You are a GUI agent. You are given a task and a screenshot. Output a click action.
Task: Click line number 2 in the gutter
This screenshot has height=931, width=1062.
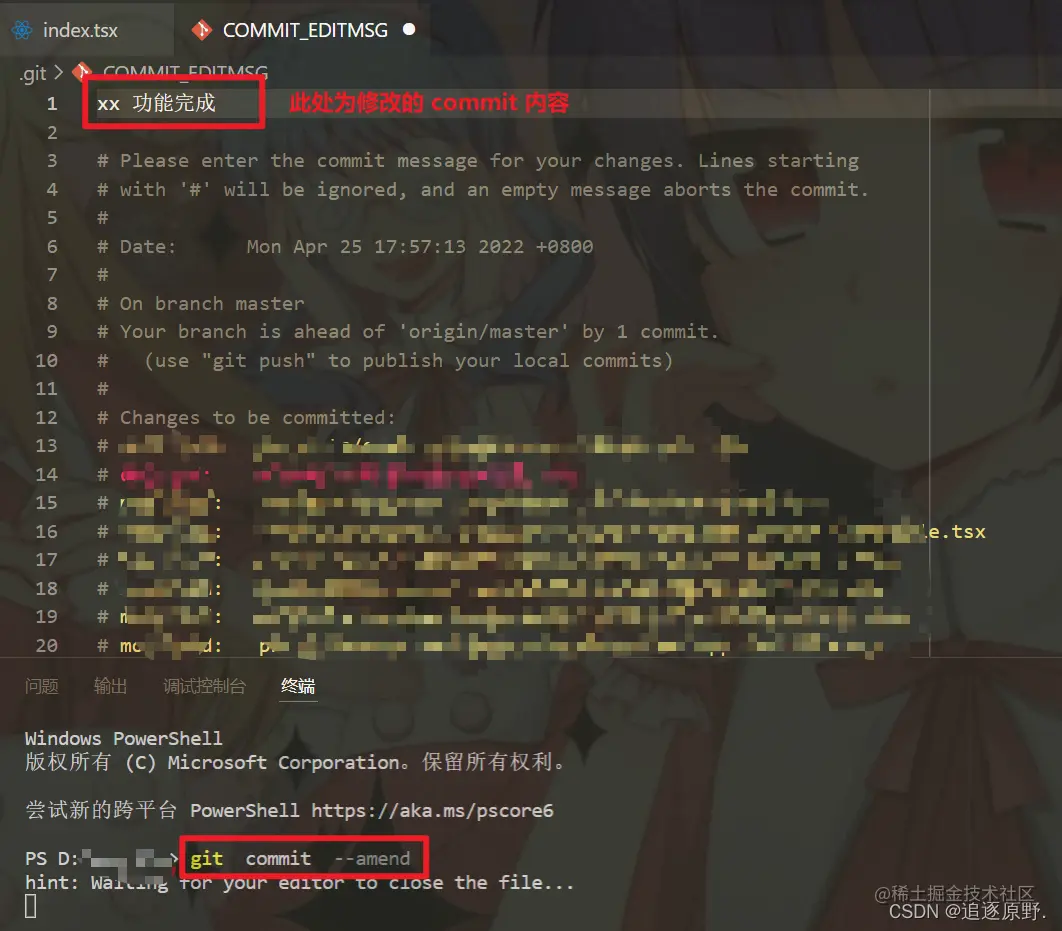tap(52, 132)
